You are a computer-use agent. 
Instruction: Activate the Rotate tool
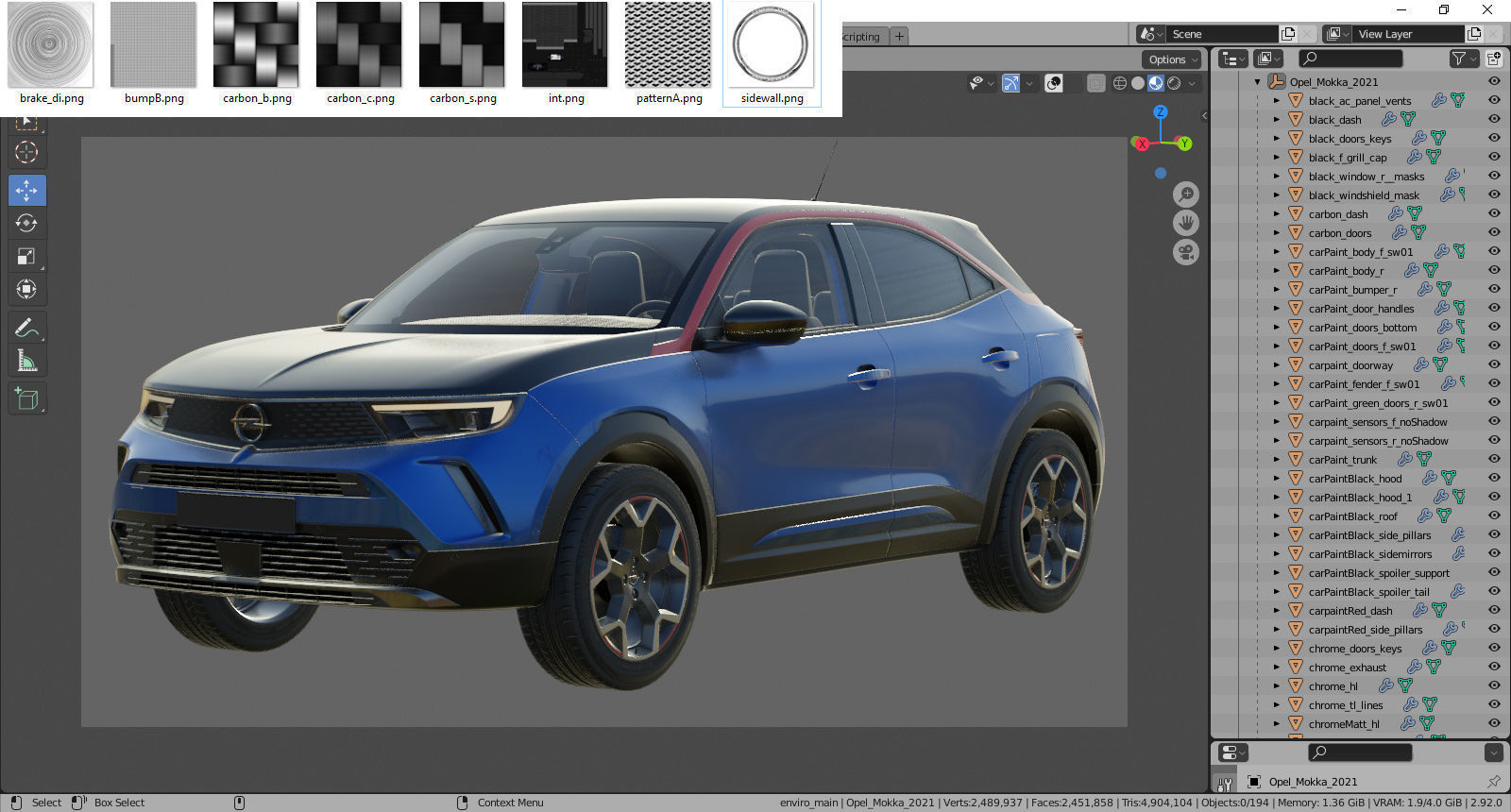point(26,223)
